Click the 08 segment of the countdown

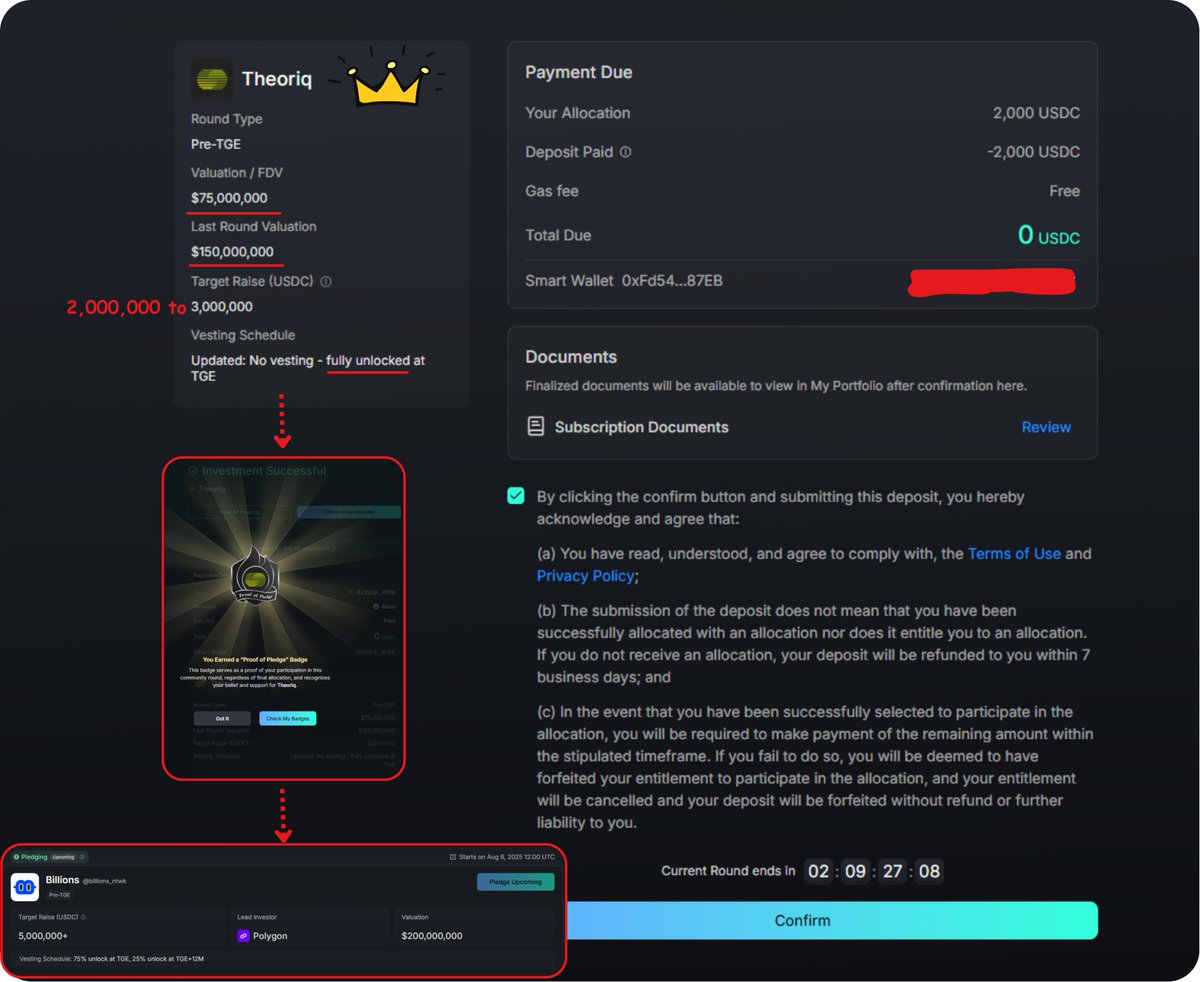[x=930, y=871]
